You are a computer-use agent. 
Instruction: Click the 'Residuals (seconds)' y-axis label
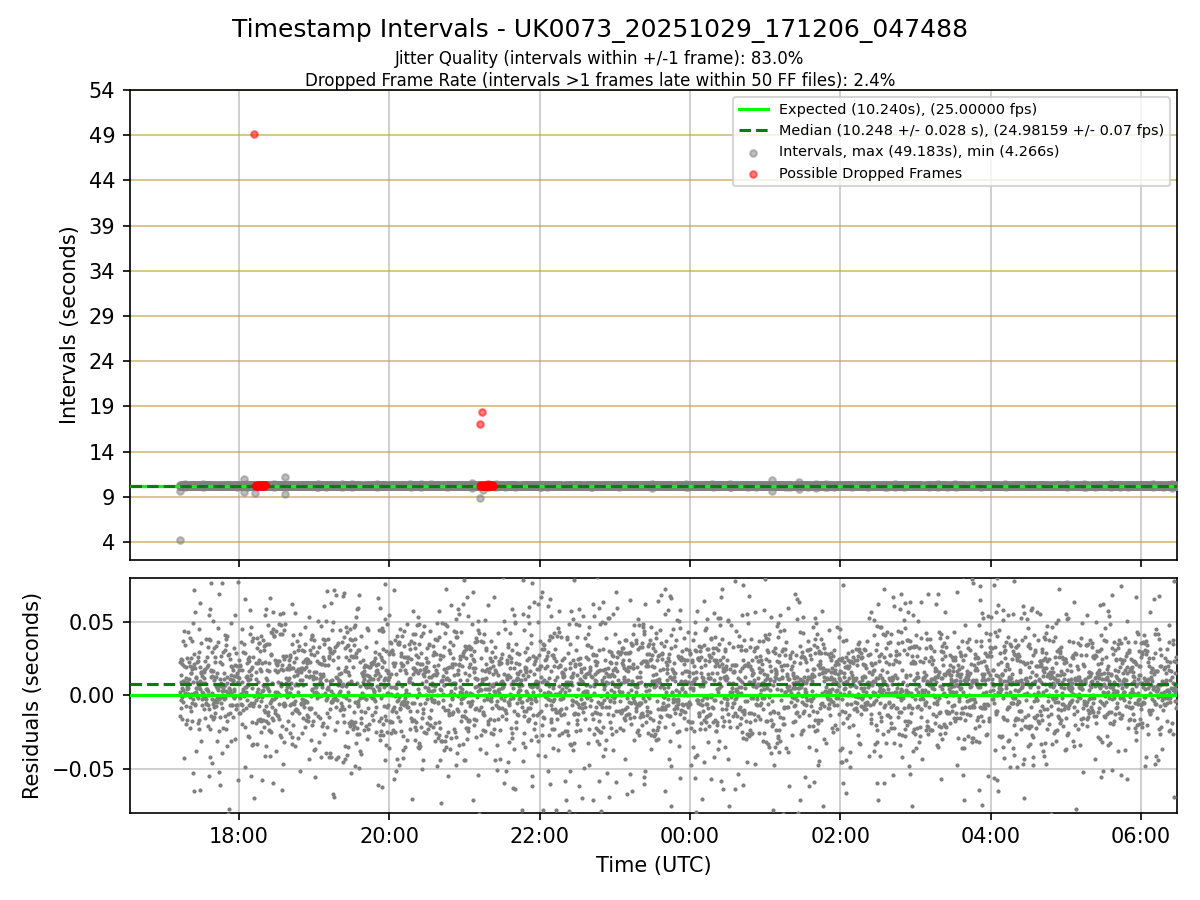point(32,696)
